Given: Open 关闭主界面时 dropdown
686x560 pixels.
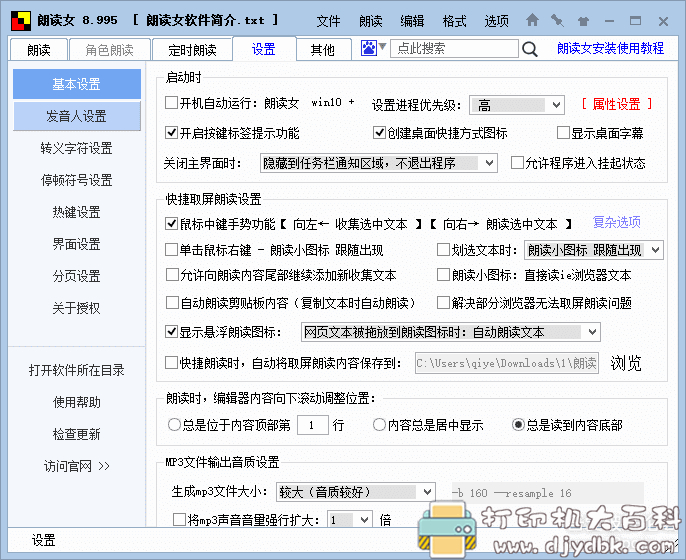Looking at the screenshot, I should [378, 163].
